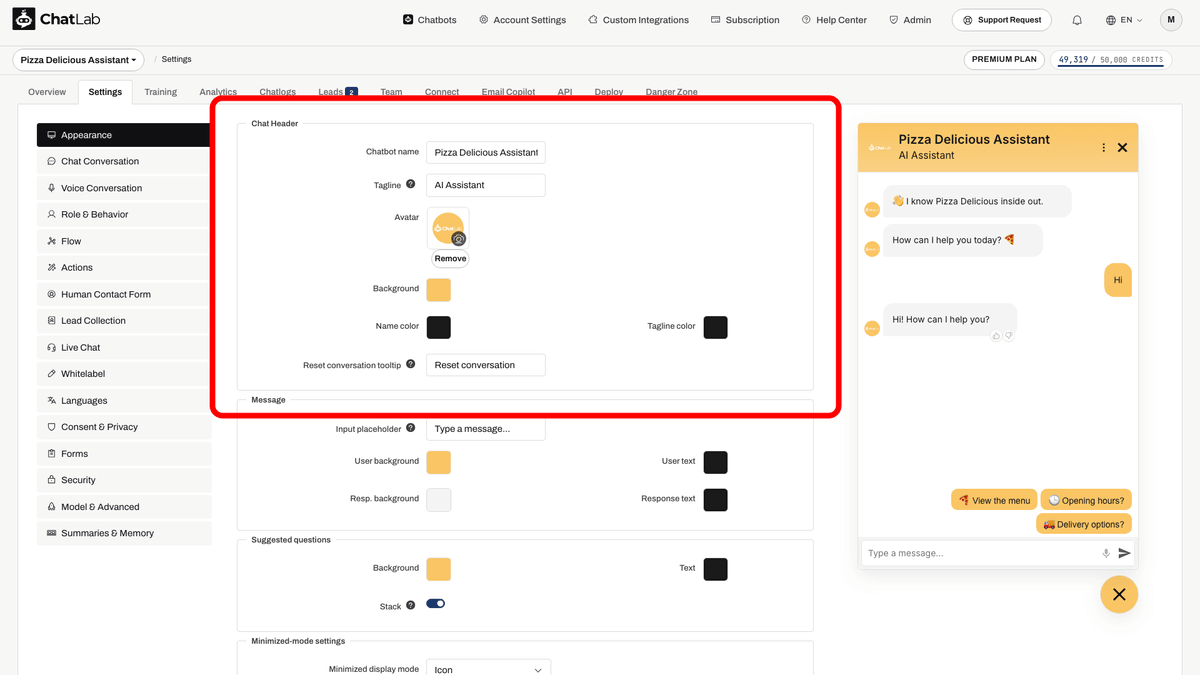1200x675 pixels.
Task: Remove the chatbot avatar
Action: [450, 258]
